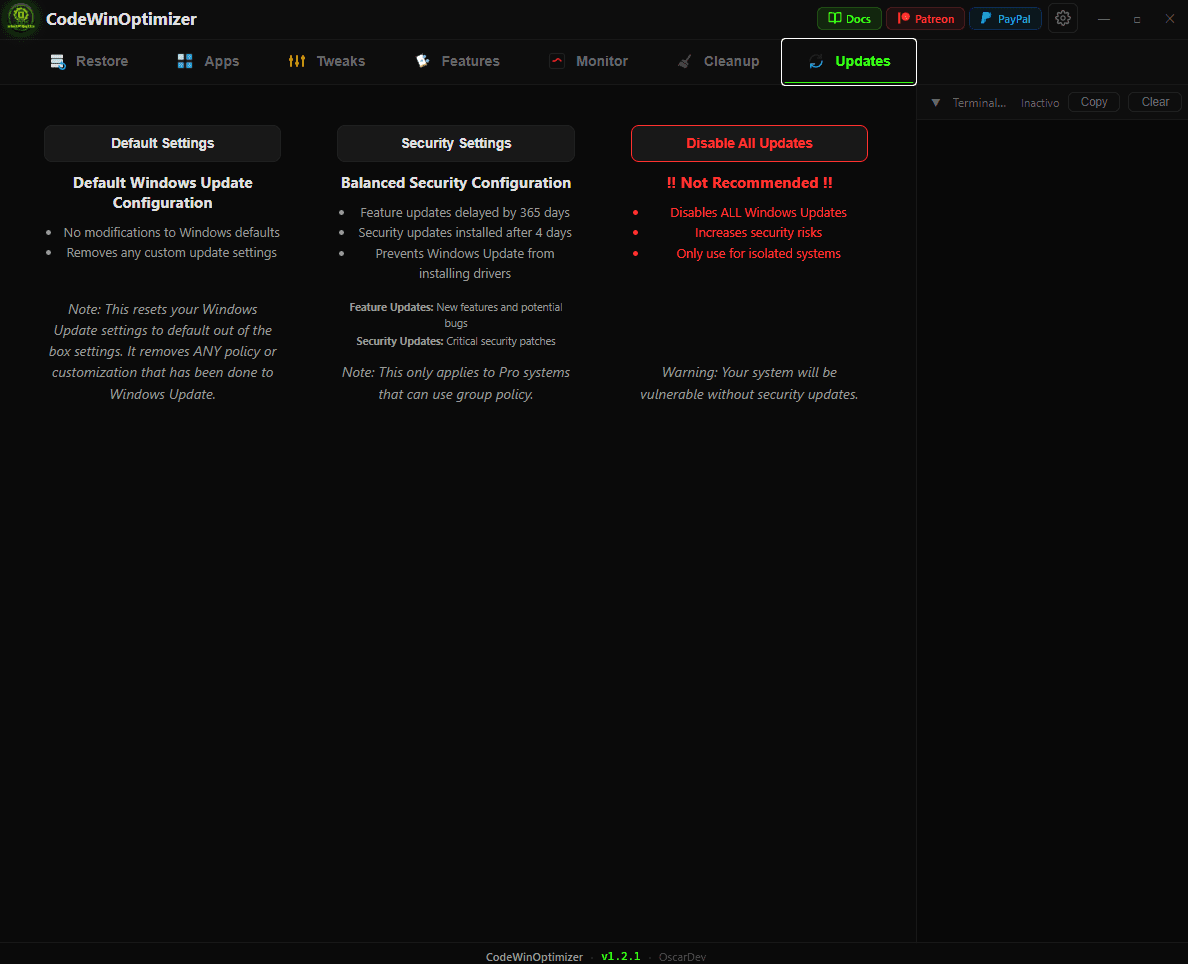
Task: Open the PayPal donation link
Action: pos(1005,18)
